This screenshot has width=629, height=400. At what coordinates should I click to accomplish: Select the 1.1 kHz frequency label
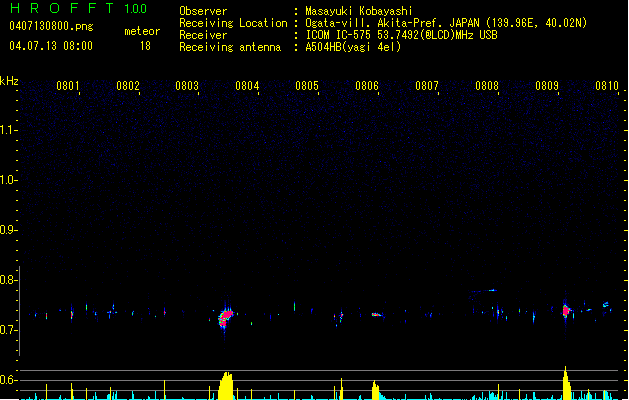(x=8, y=130)
